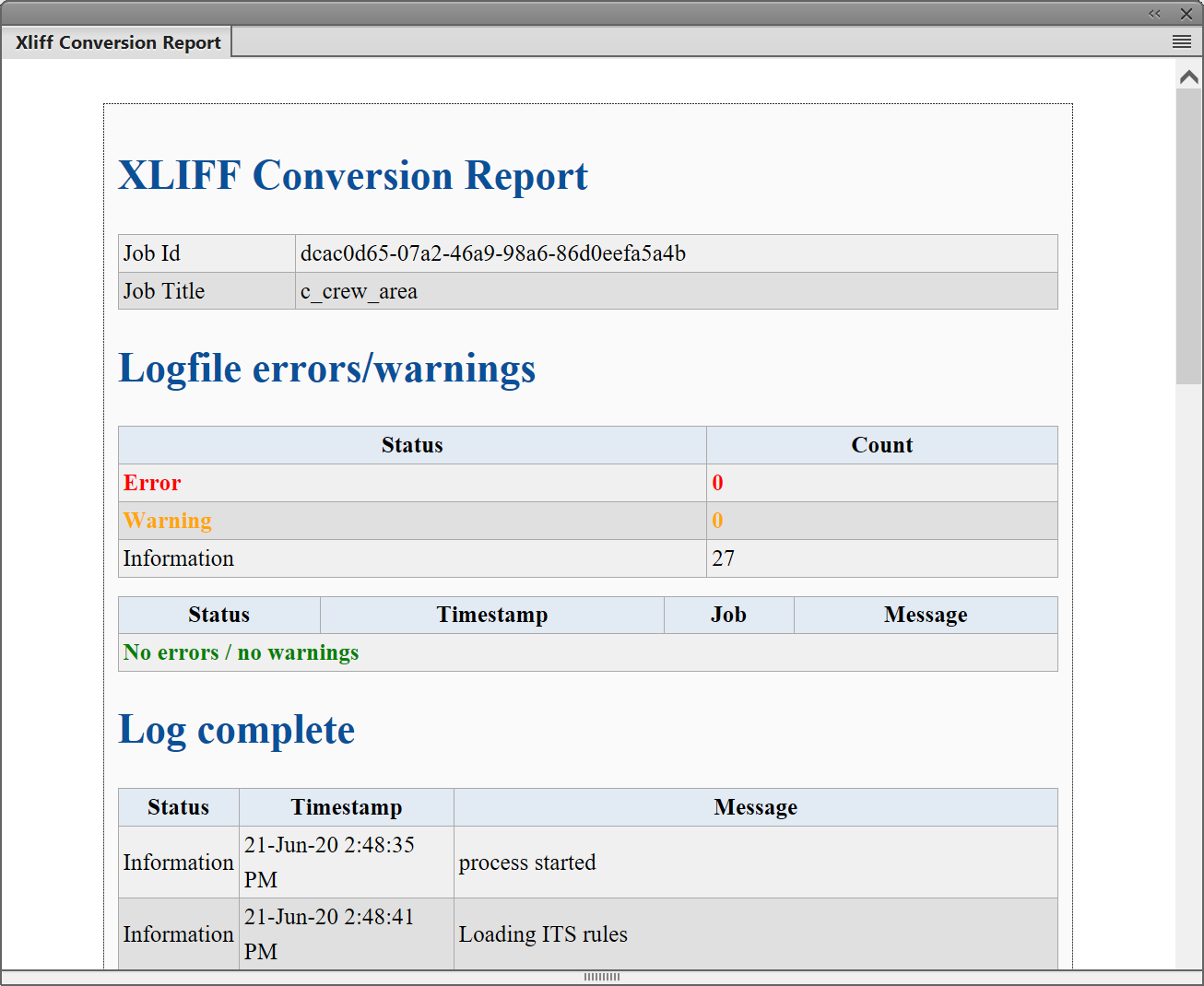Click the green No errors / no warnings text
Image resolution: width=1204 pixels, height=986 pixels.
point(241,652)
